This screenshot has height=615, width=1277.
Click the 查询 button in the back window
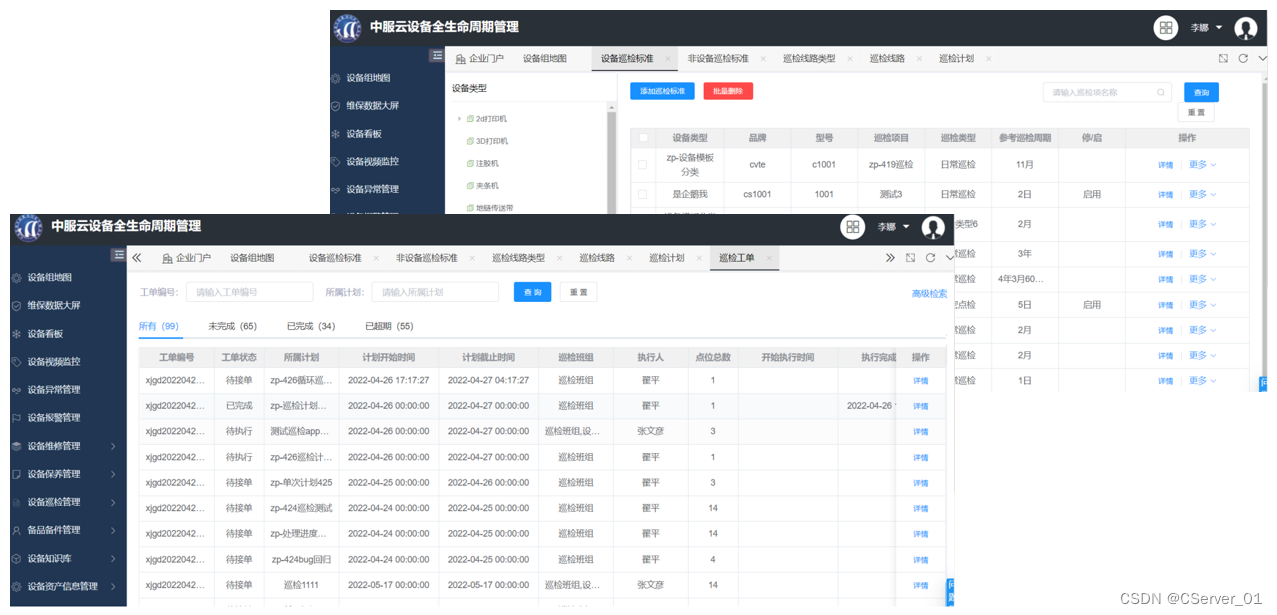1201,92
